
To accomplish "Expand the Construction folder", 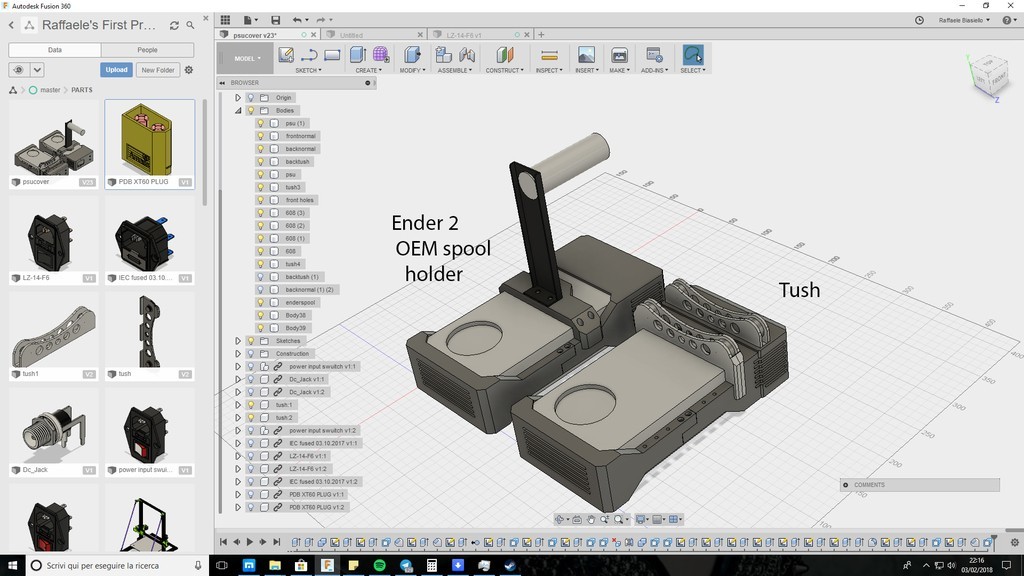I will [238, 354].
